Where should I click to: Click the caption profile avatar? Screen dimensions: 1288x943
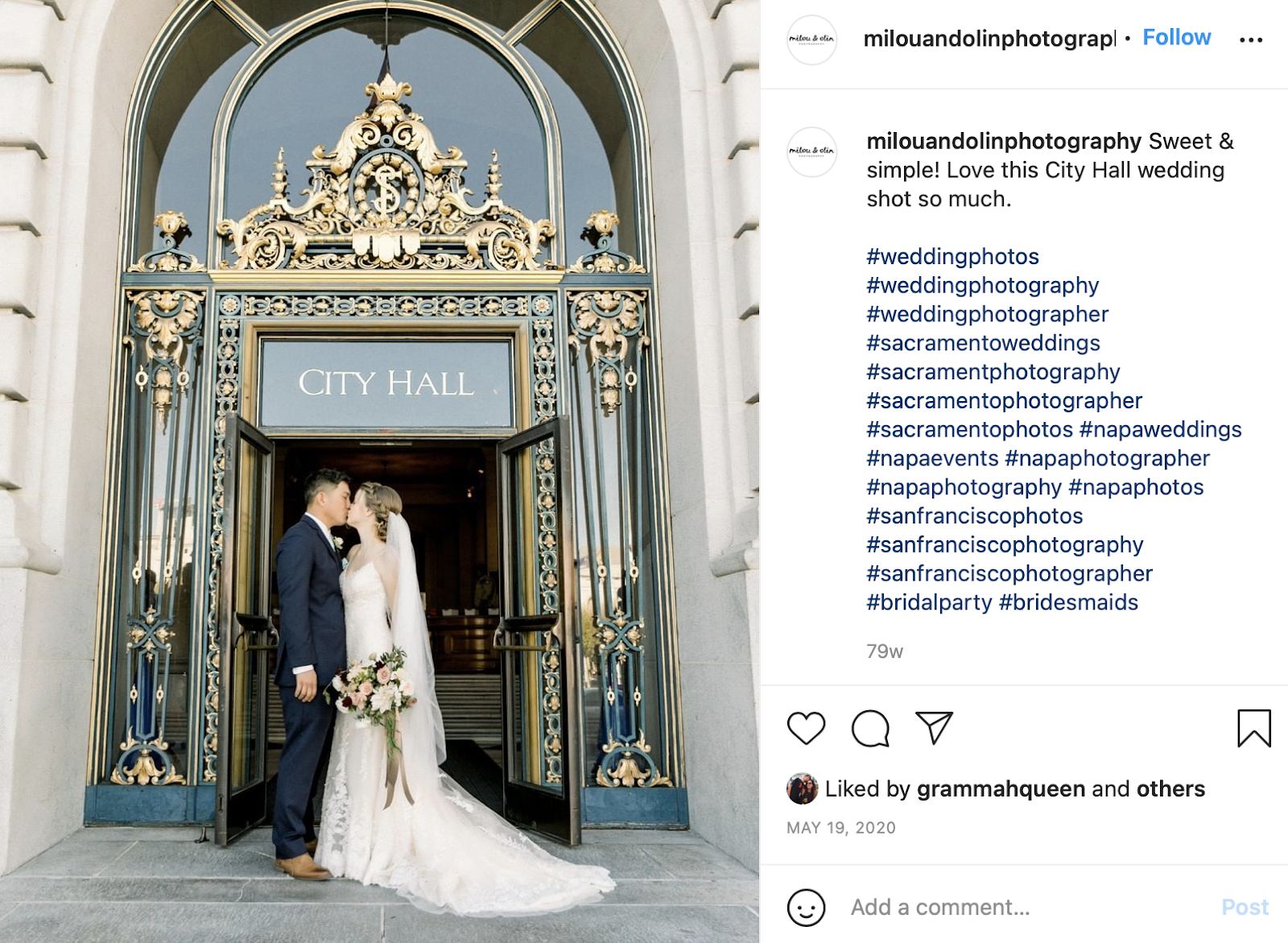(x=811, y=151)
